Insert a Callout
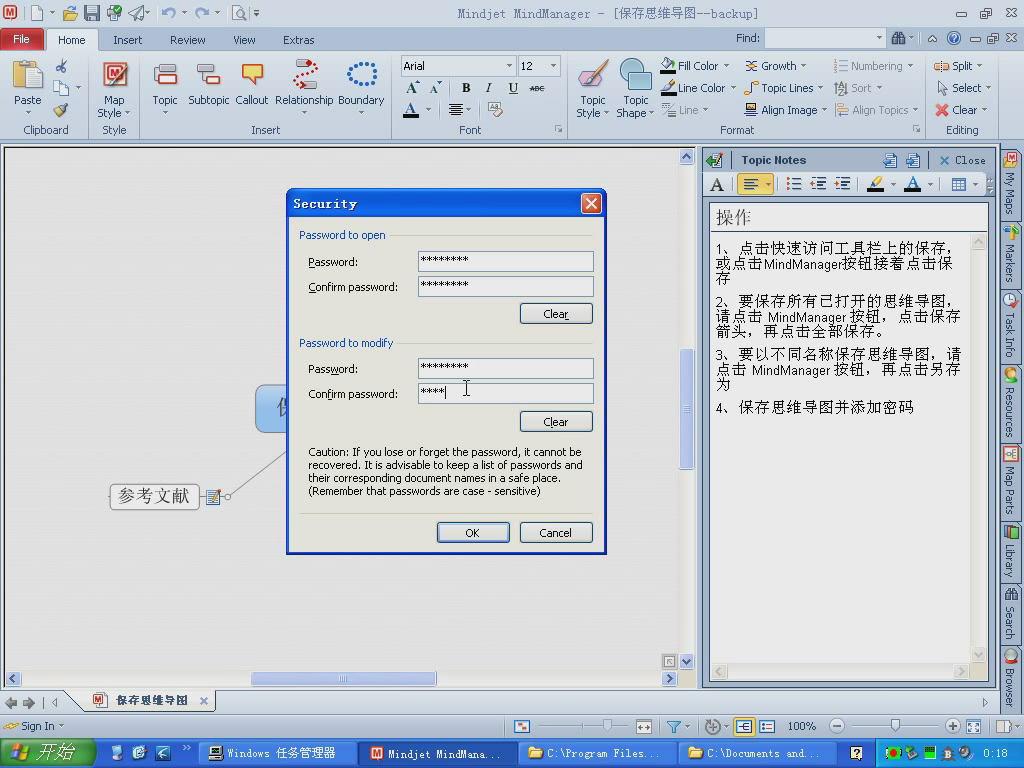 point(251,74)
